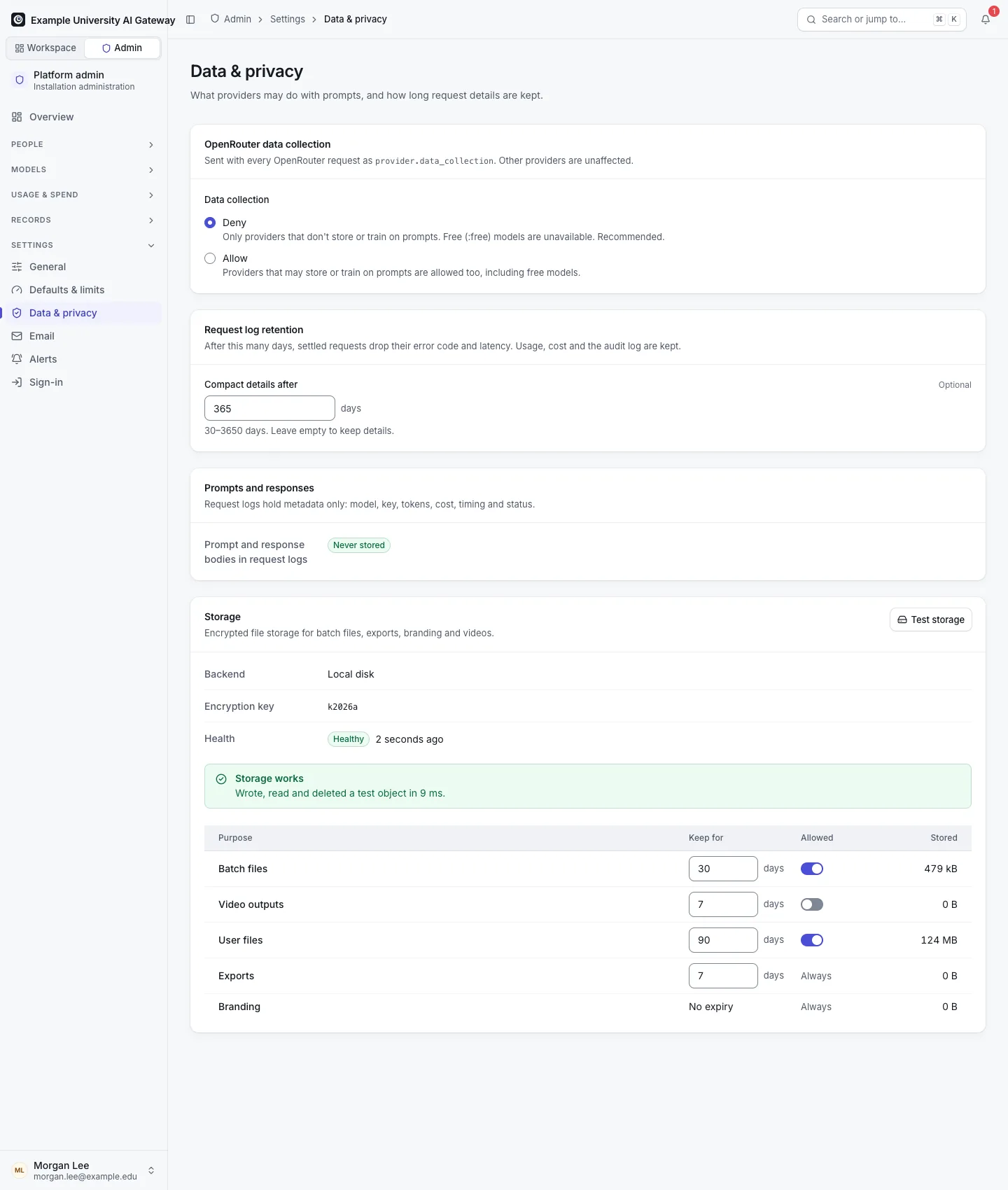Expand the Records section
1008x1190 pixels.
click(x=83, y=220)
